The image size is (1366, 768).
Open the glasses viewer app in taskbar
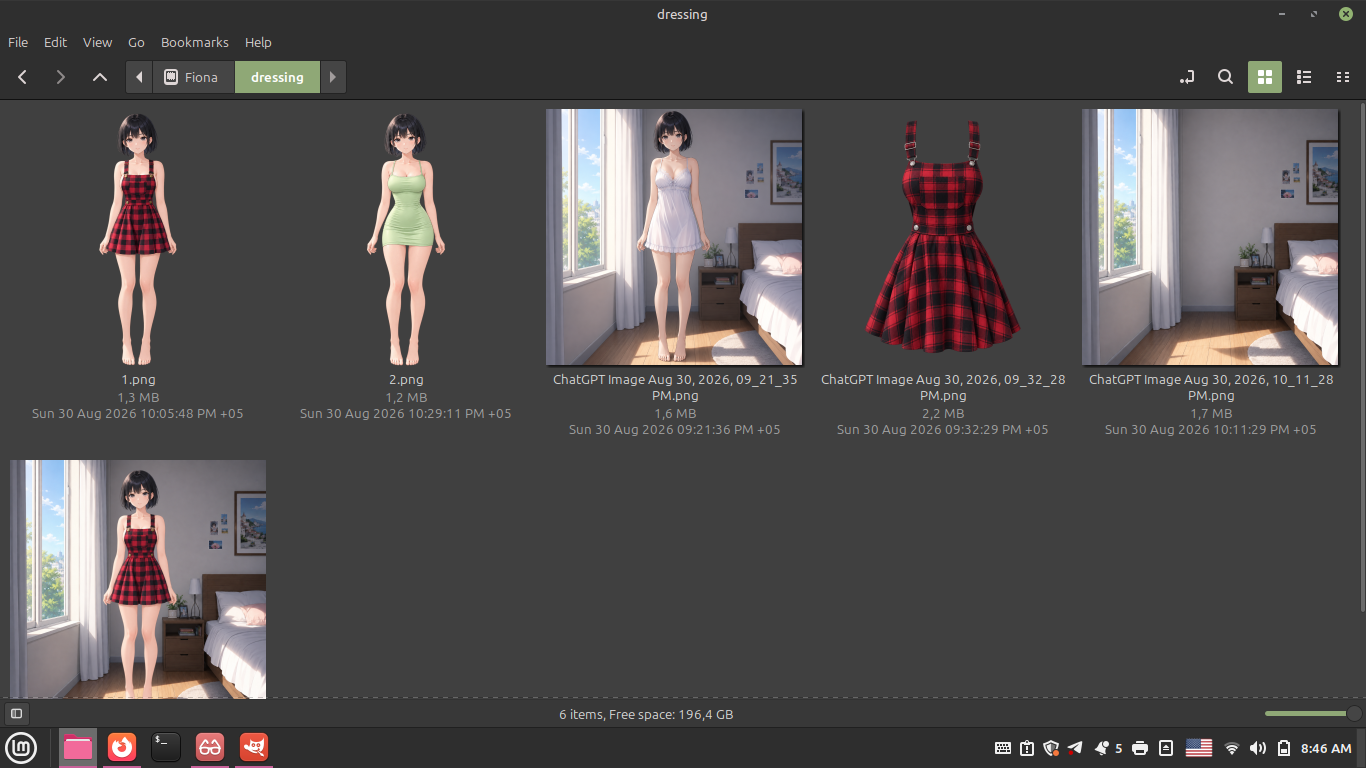pyautogui.click(x=210, y=747)
